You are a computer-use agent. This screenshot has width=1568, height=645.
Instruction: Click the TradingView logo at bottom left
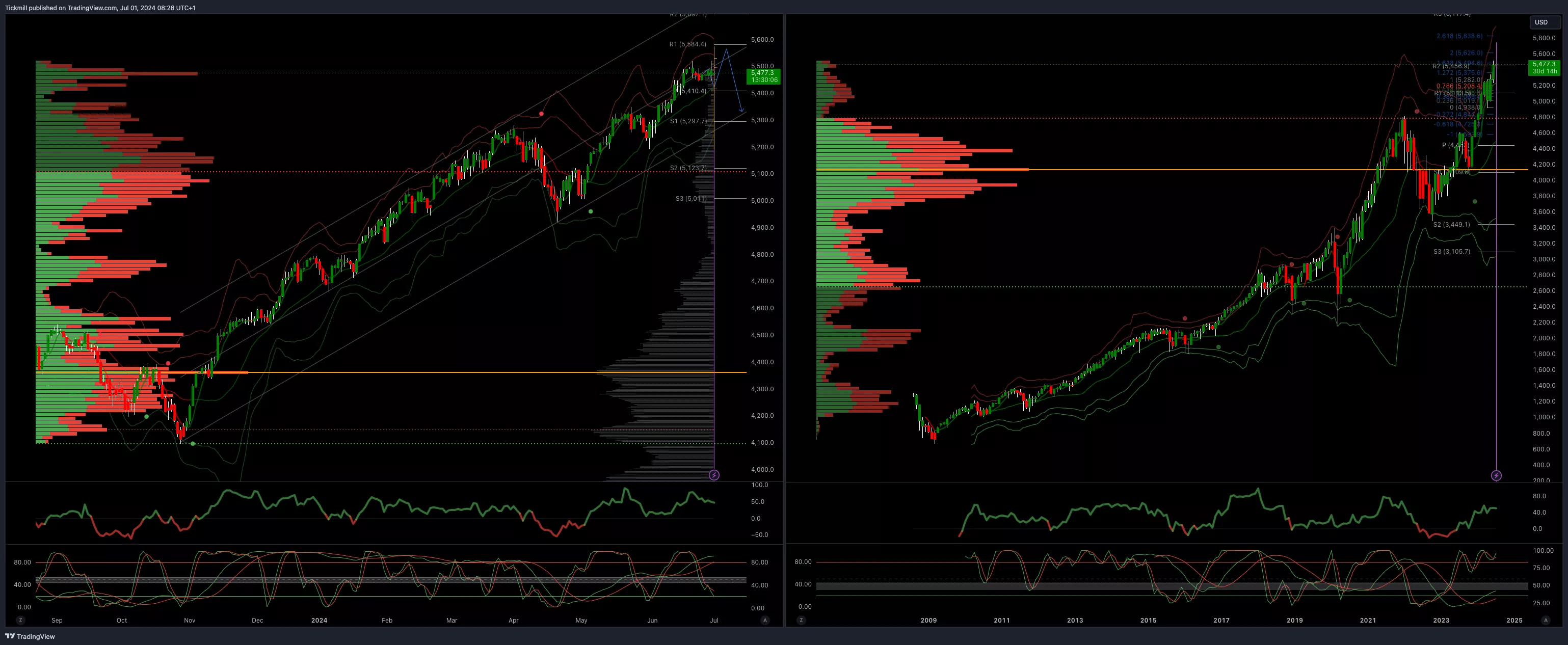point(30,636)
